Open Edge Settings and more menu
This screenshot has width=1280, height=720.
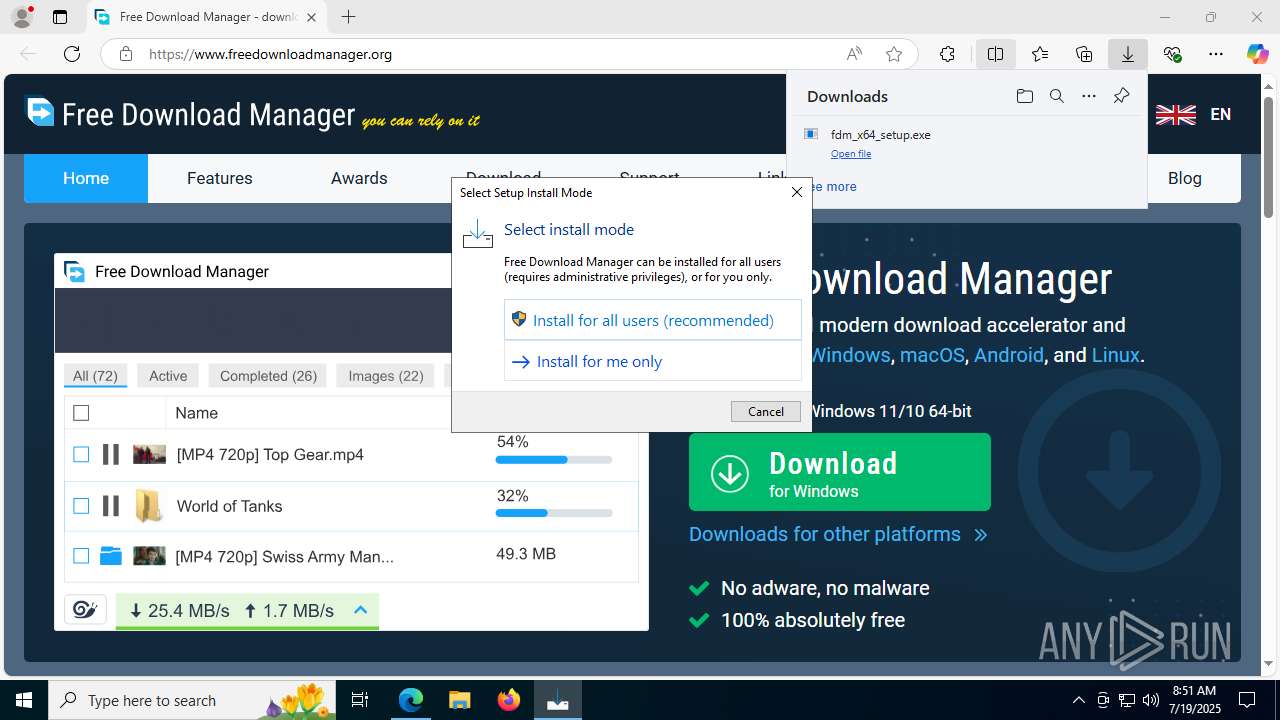1215,54
